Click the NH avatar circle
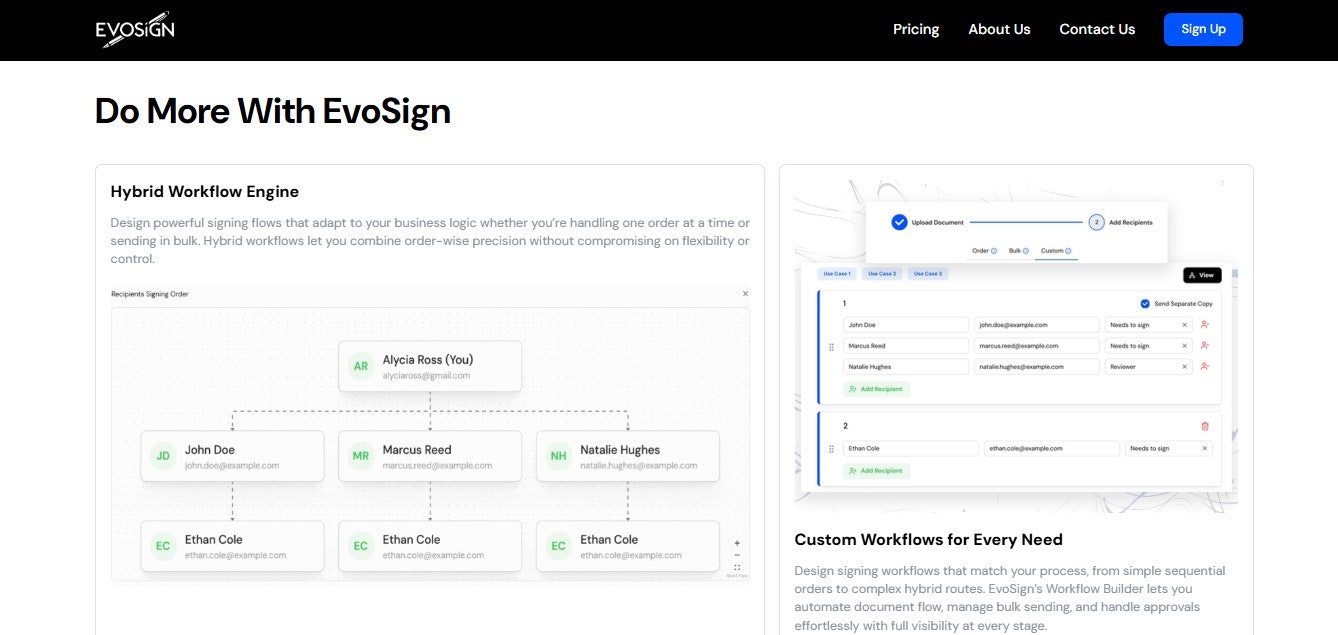This screenshot has width=1338, height=635. point(559,456)
